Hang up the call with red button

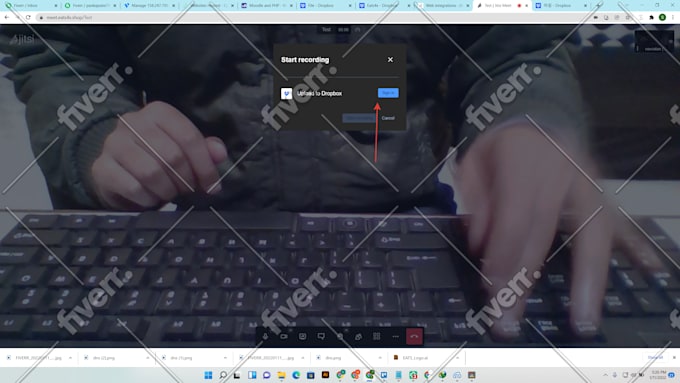point(414,336)
